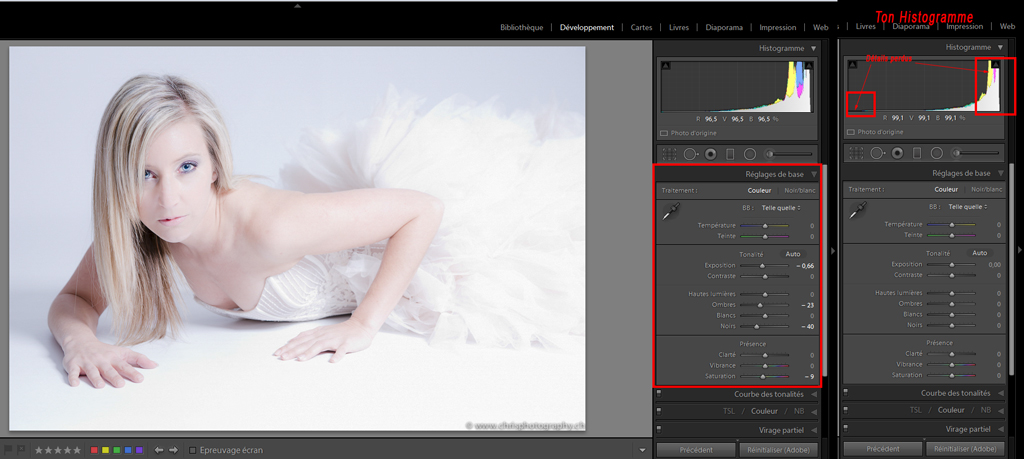Select the crop overlay tool in left panel
1024x459 pixels.
[669, 154]
